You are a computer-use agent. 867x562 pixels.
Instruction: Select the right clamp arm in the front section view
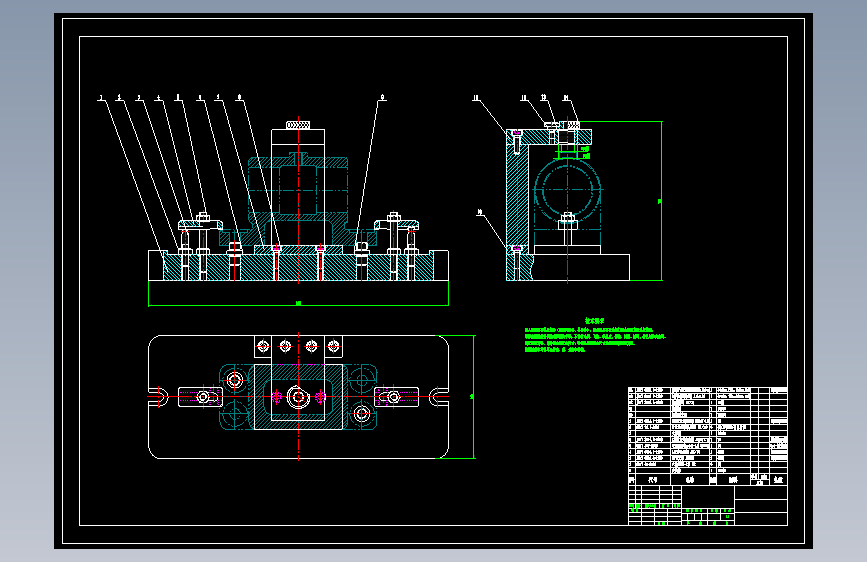coord(396,224)
